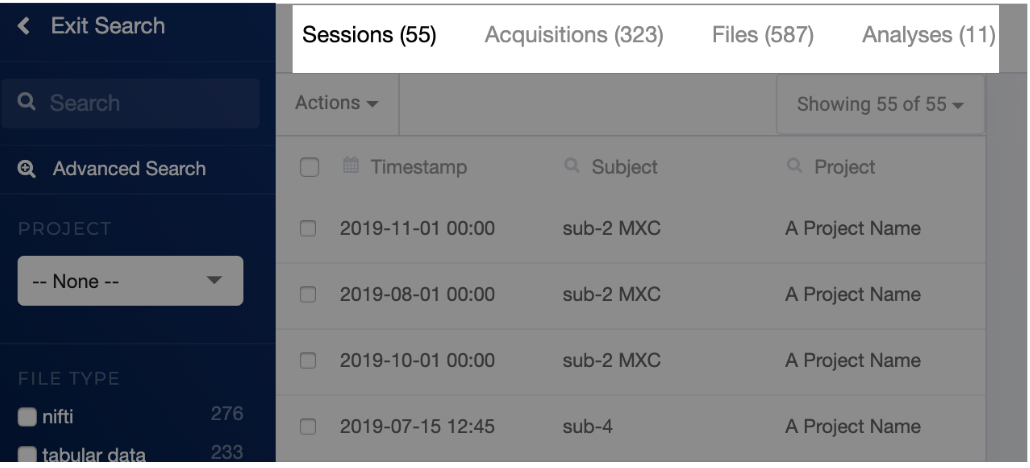Toggle the select-all checkbox in the header row

pos(309,168)
